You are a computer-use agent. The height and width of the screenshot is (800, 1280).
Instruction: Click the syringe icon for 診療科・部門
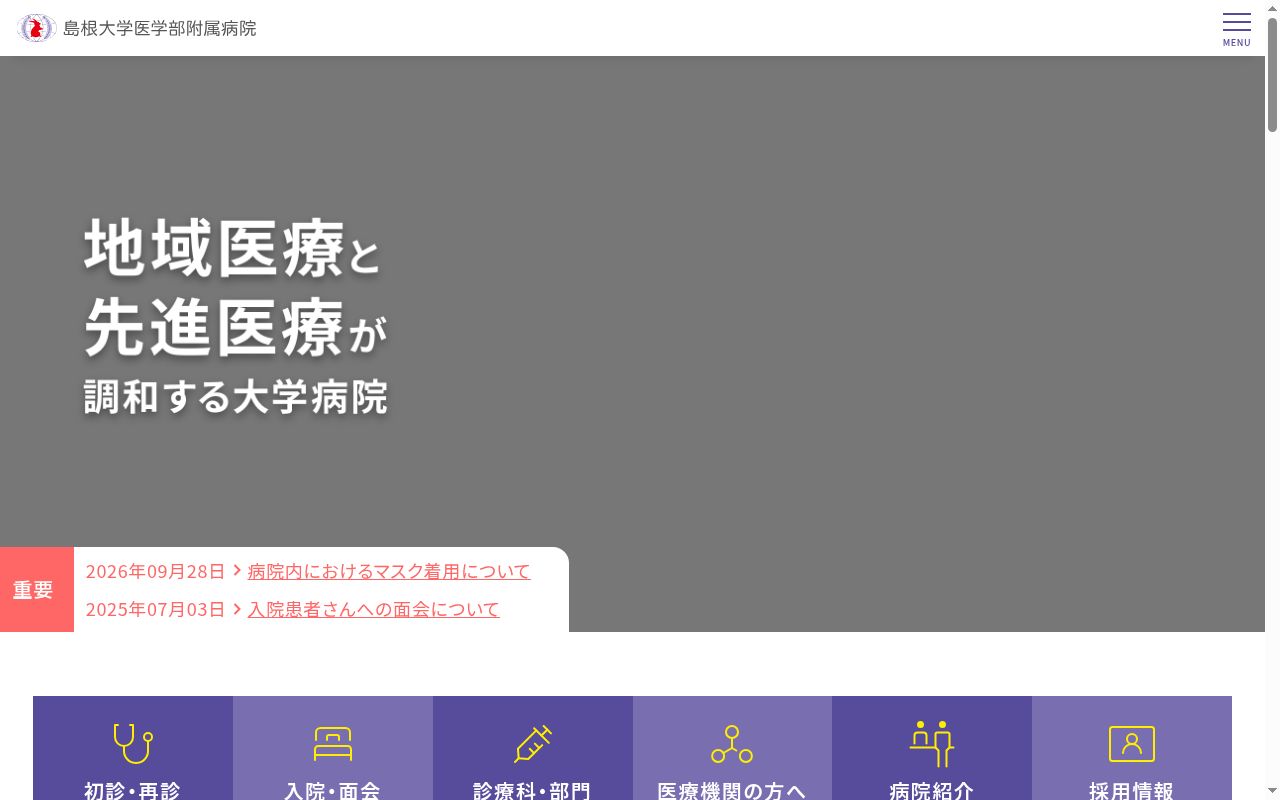pyautogui.click(x=533, y=744)
